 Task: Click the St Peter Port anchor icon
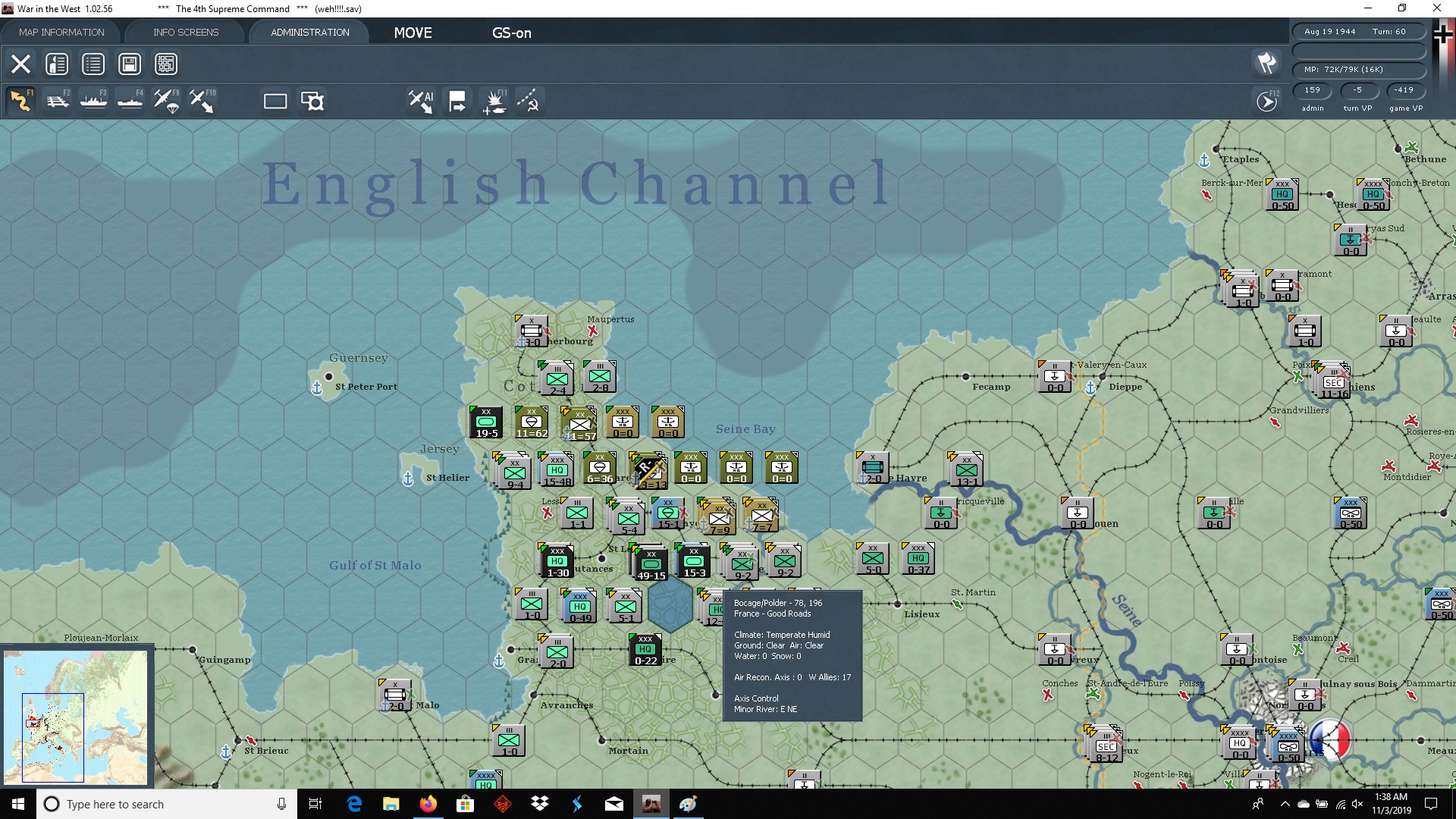[317, 388]
